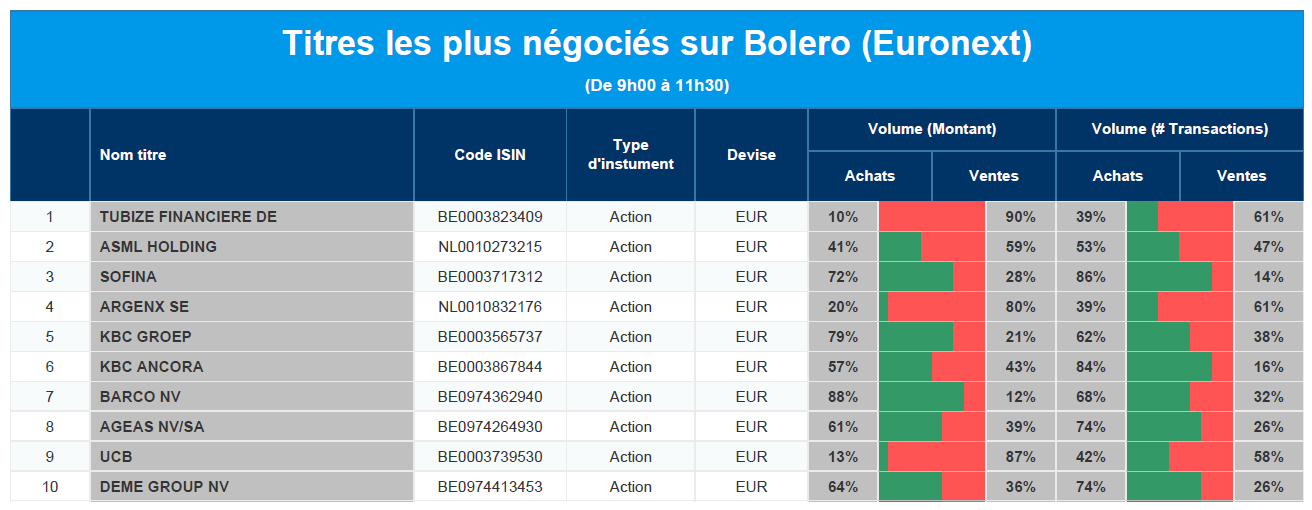The image size is (1312, 510).
Task: Click ISIN code BE0974413453 for DEME GROUP
Action: tap(490, 487)
